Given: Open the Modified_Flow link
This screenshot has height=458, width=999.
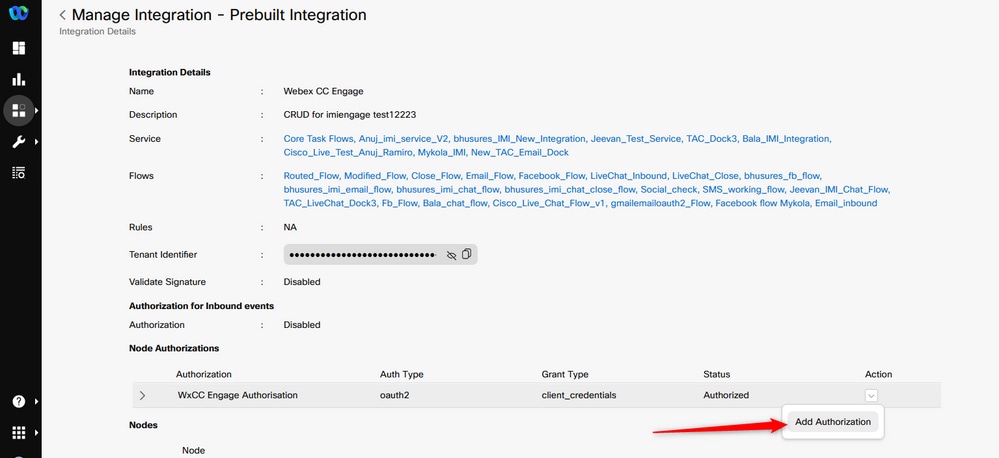Looking at the screenshot, I should point(375,175).
